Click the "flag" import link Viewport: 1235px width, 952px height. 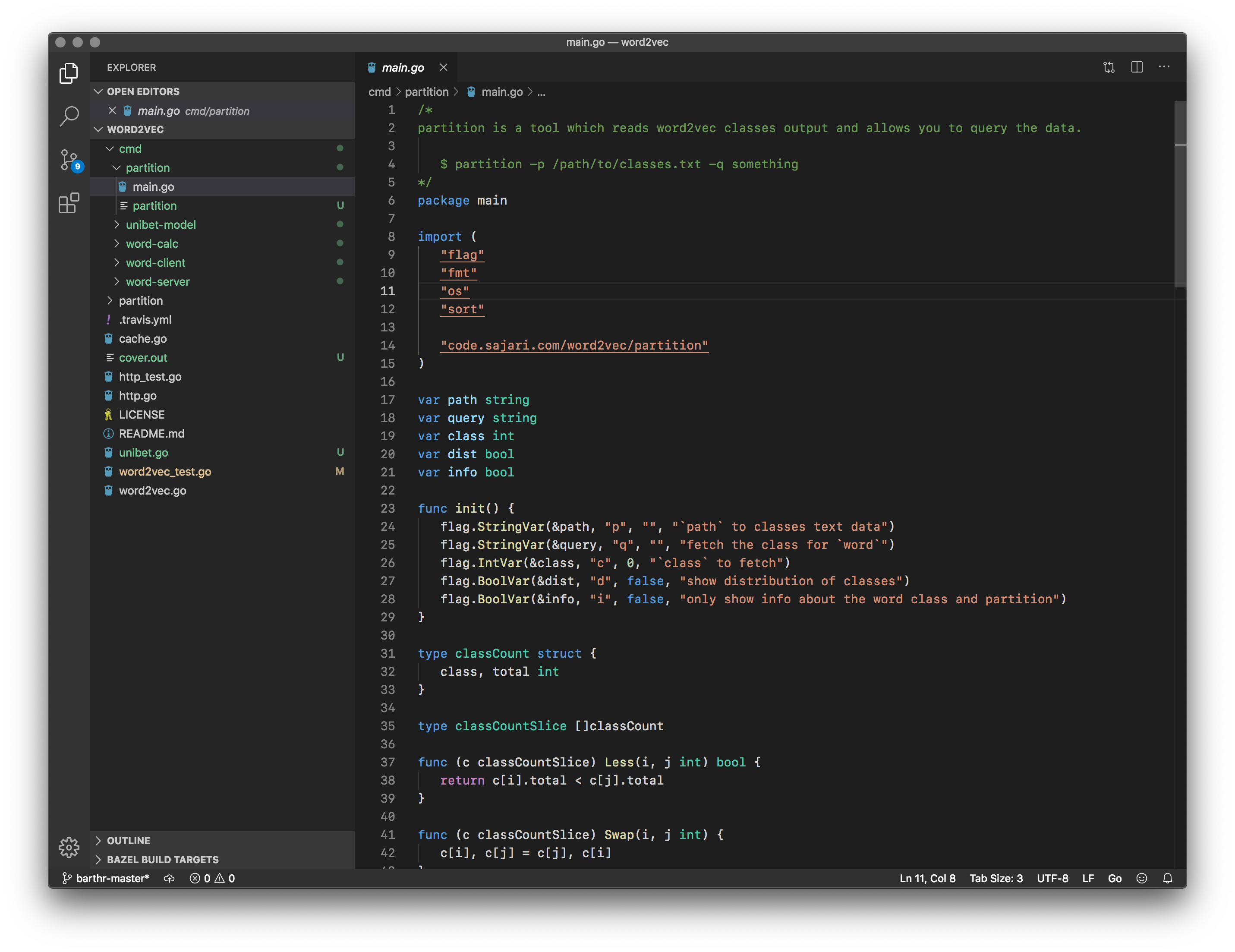pos(462,255)
